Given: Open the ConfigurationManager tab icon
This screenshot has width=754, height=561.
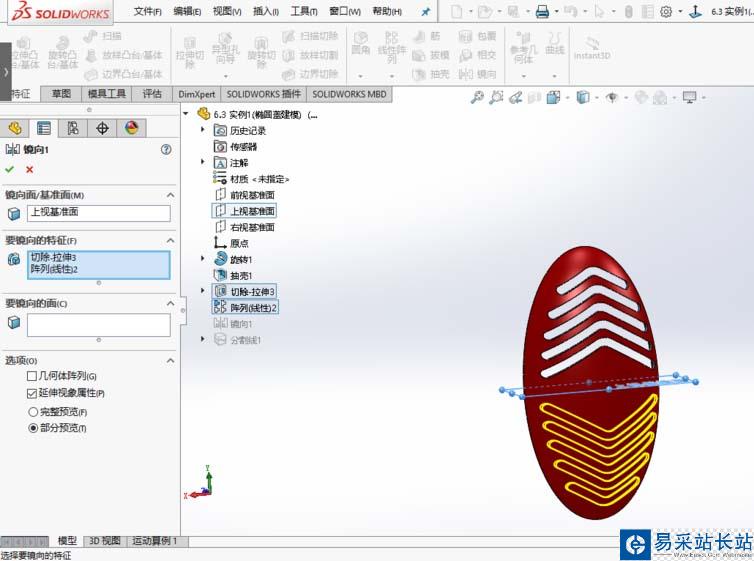Looking at the screenshot, I should pyautogui.click(x=73, y=128).
